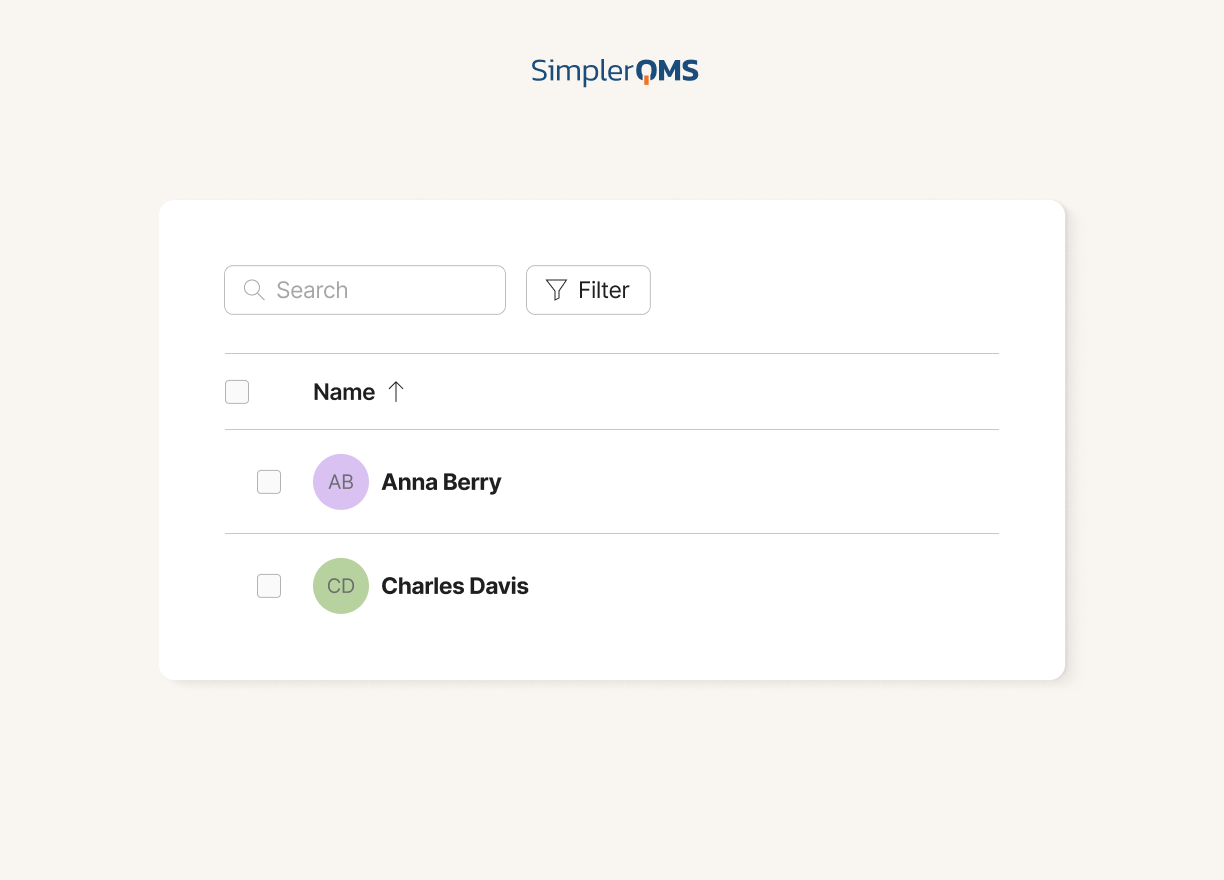Open the Filter options

pos(588,290)
